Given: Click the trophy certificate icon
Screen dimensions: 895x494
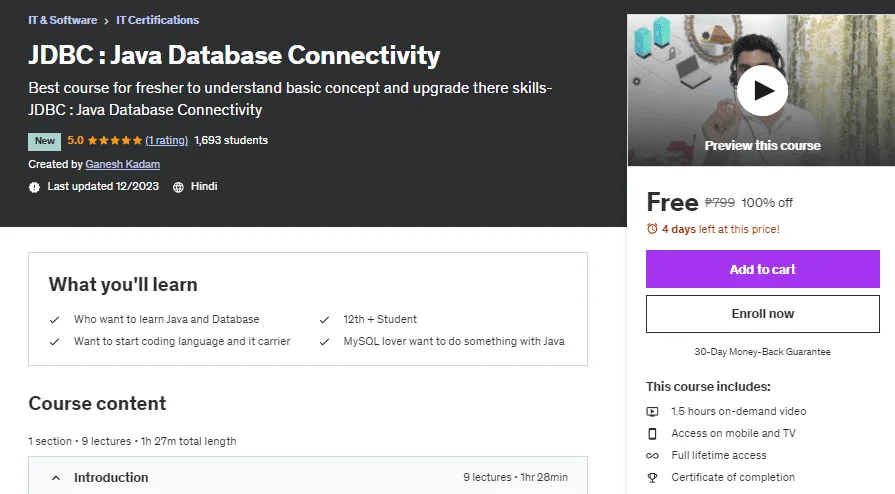Looking at the screenshot, I should click(652, 477).
